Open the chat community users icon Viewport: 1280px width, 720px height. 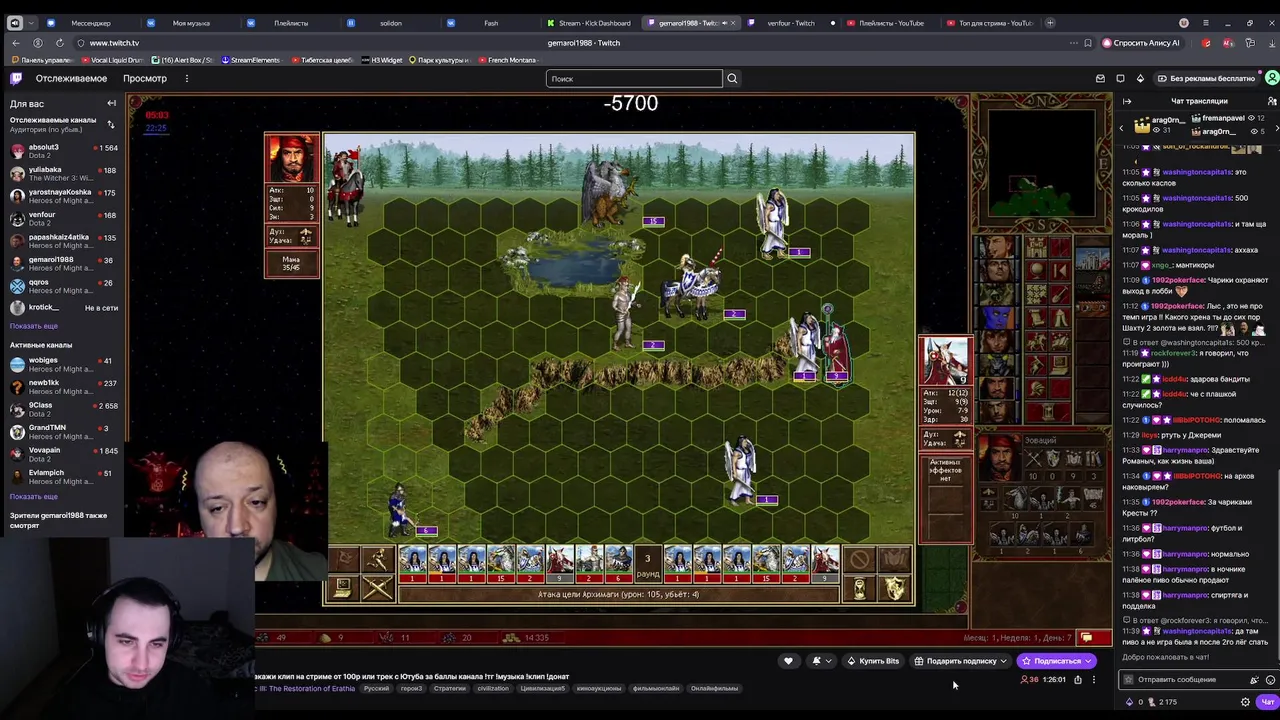[1271, 101]
